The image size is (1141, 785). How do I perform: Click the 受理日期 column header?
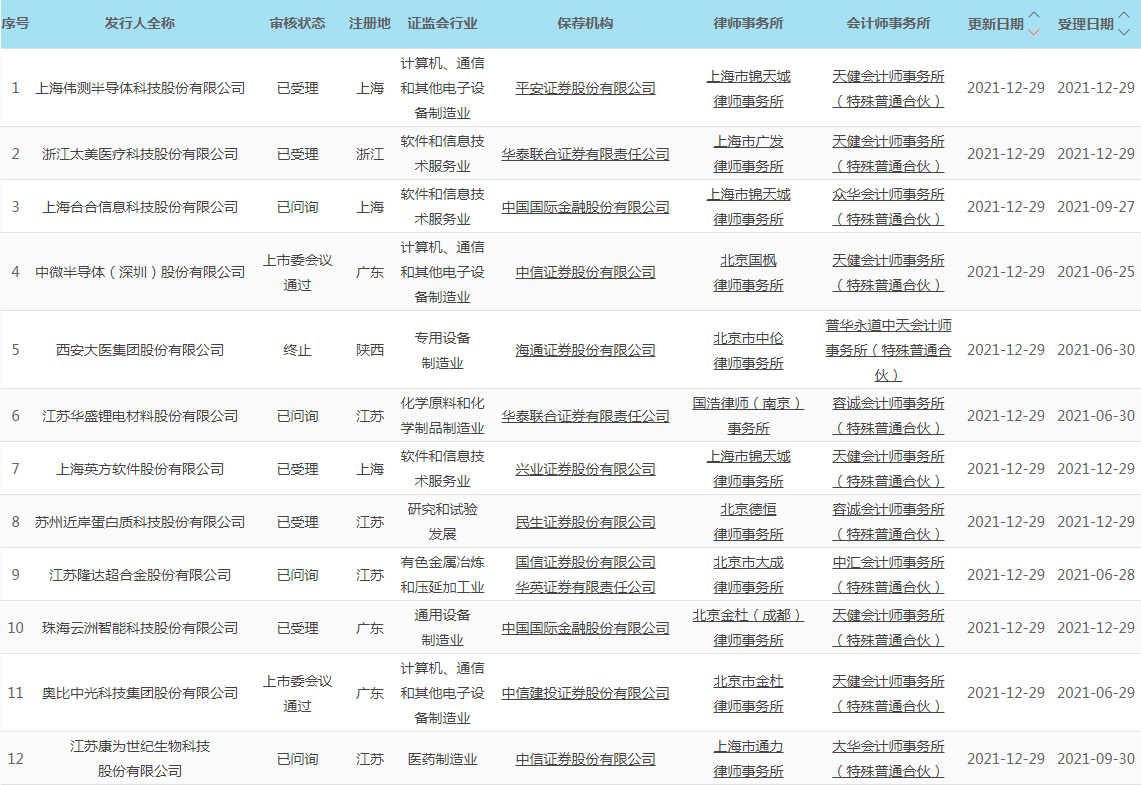click(x=1085, y=24)
